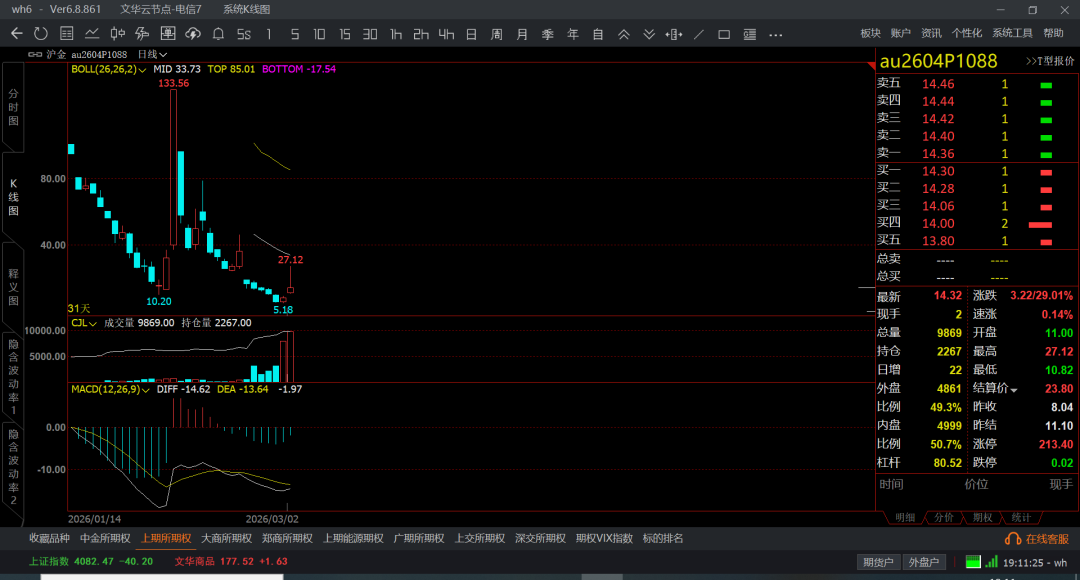Viewport: 1080px width, 580px height.
Task: Open the 统计 tab
Action: point(1021,517)
